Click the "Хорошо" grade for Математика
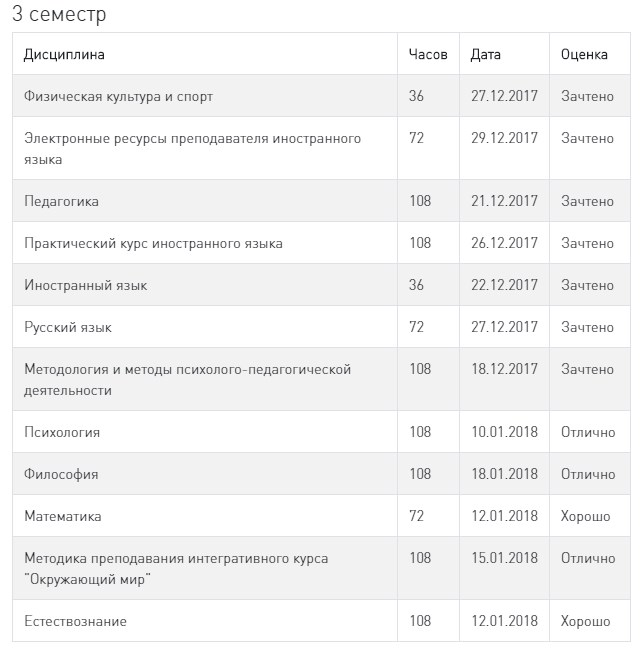This screenshot has height=649, width=641. click(585, 516)
